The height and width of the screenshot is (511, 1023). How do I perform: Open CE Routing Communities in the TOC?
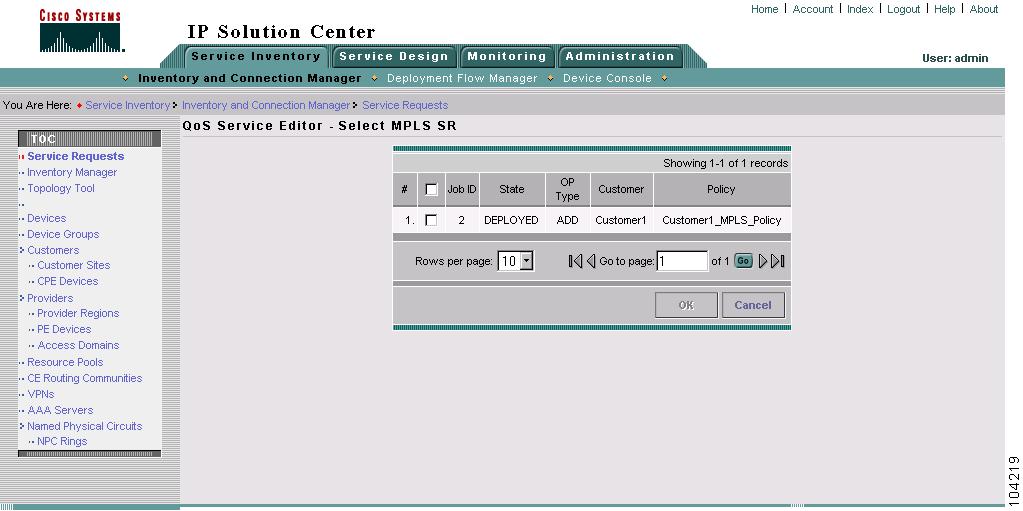(x=85, y=378)
